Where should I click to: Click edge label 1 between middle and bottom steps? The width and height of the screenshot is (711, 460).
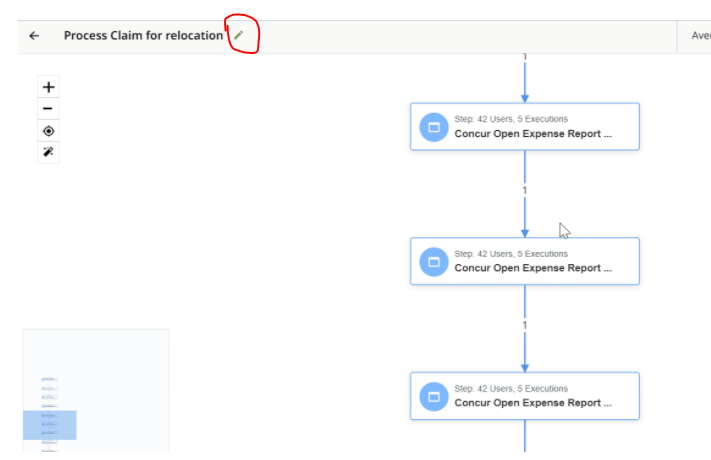pos(525,325)
